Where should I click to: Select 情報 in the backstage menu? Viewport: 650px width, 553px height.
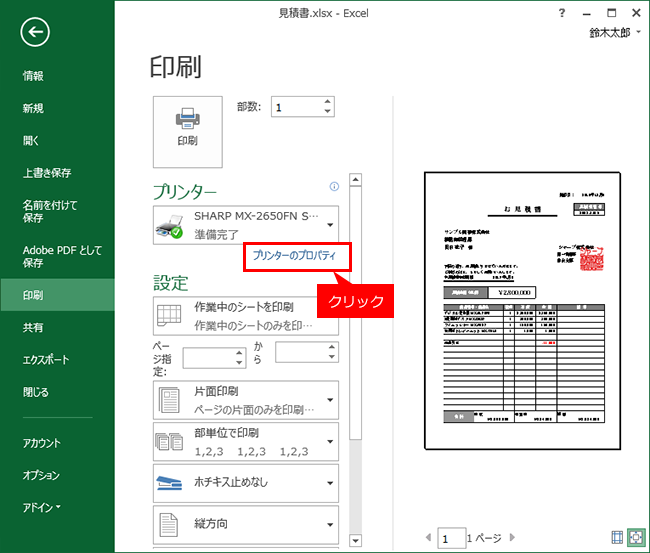pyautogui.click(x=33, y=76)
